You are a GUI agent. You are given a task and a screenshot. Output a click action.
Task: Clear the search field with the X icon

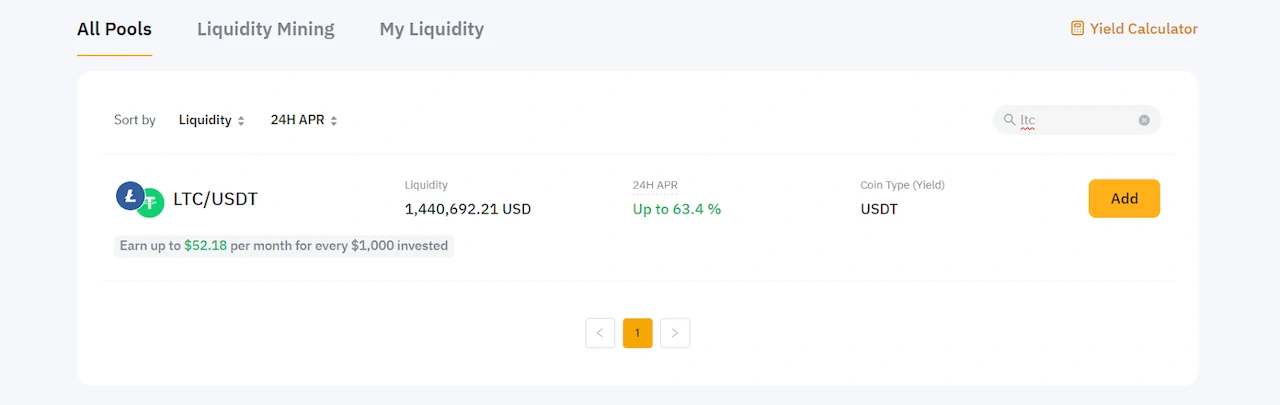pyautogui.click(x=1144, y=120)
